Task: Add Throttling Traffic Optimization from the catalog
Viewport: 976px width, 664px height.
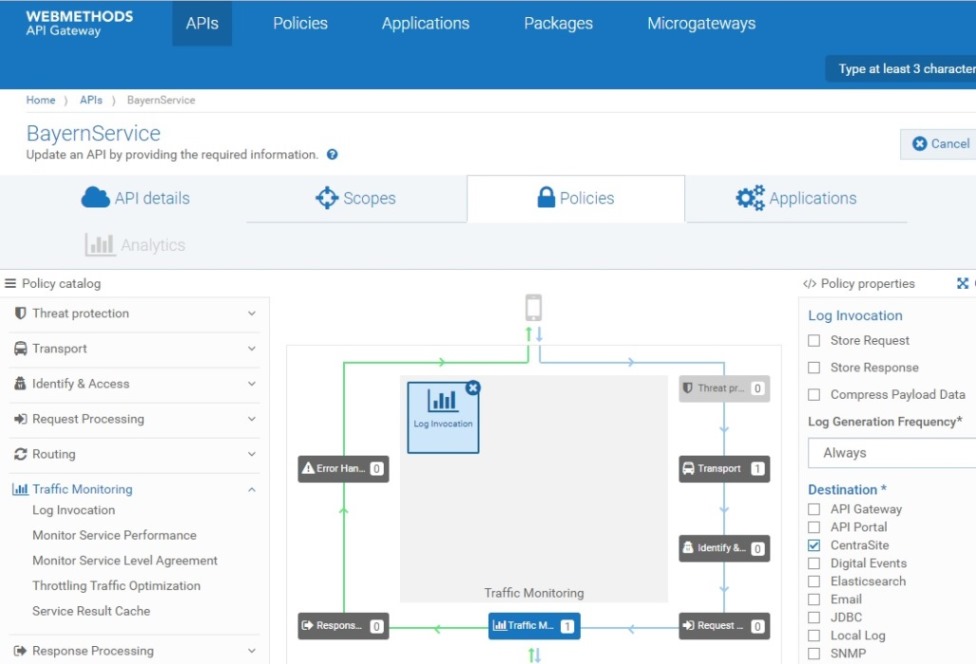Action: pos(116,586)
